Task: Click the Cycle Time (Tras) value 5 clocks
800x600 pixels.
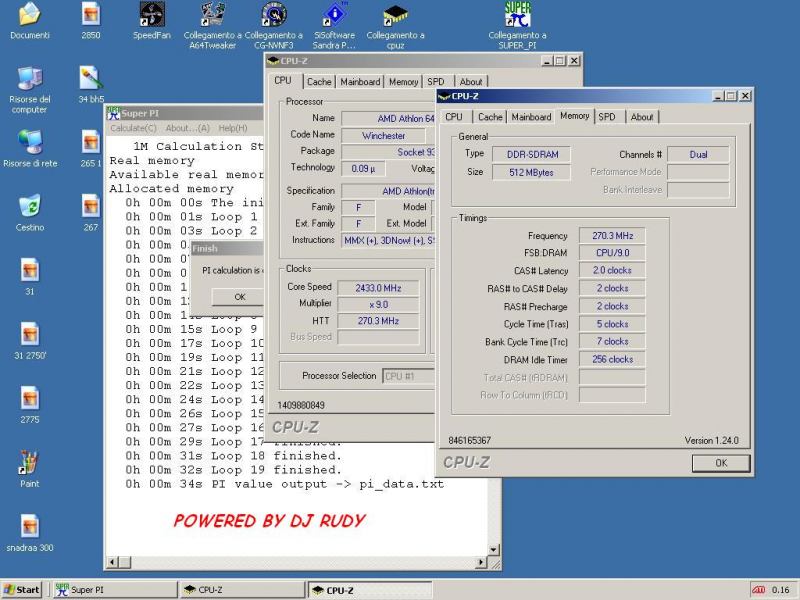Action: click(612, 324)
